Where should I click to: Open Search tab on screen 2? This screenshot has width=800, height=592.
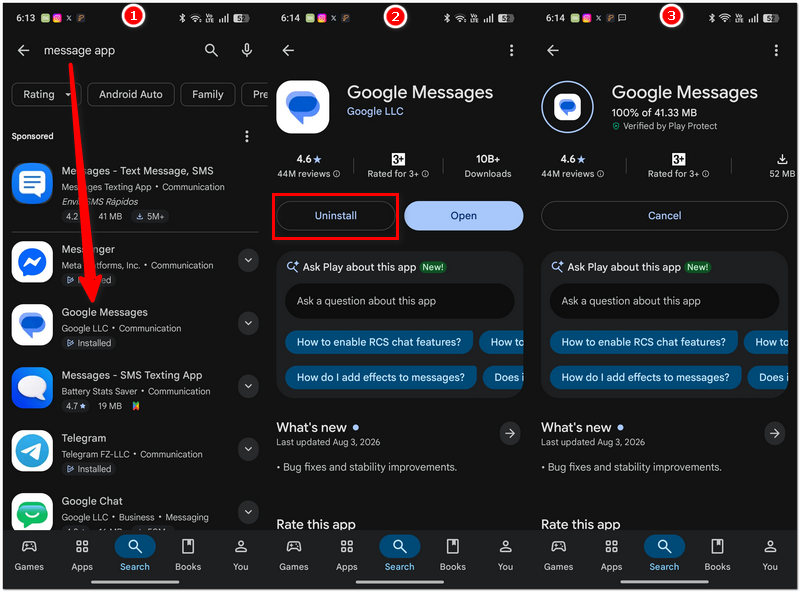399,555
